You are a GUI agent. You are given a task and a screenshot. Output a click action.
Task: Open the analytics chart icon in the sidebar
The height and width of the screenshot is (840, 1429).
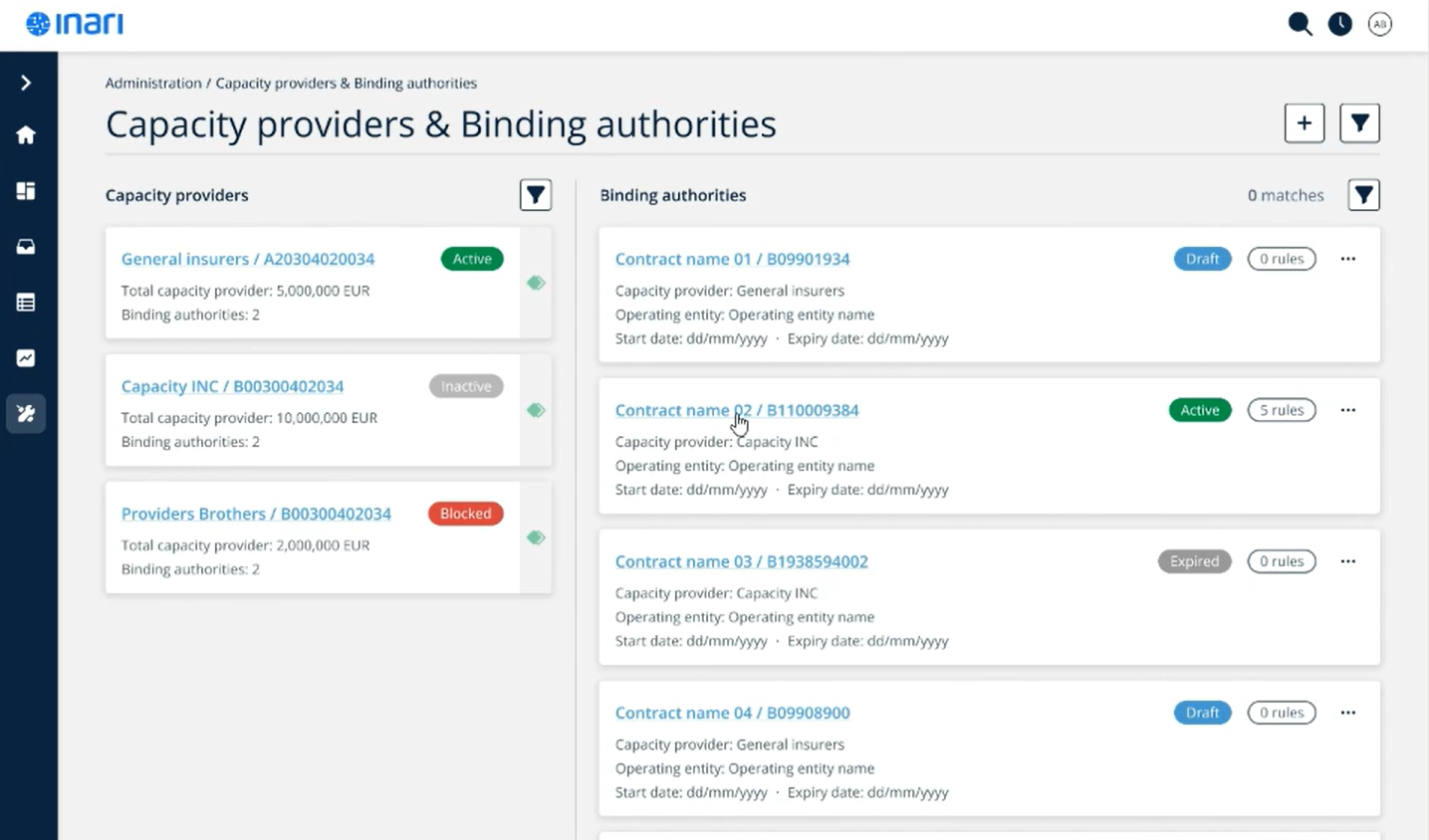(x=26, y=357)
